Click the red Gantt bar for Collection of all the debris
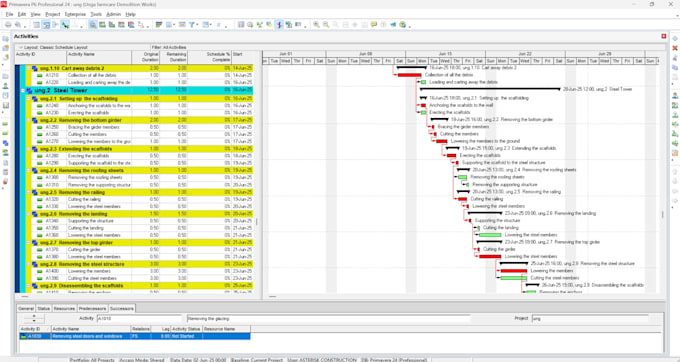680x362 pixels. (409, 75)
